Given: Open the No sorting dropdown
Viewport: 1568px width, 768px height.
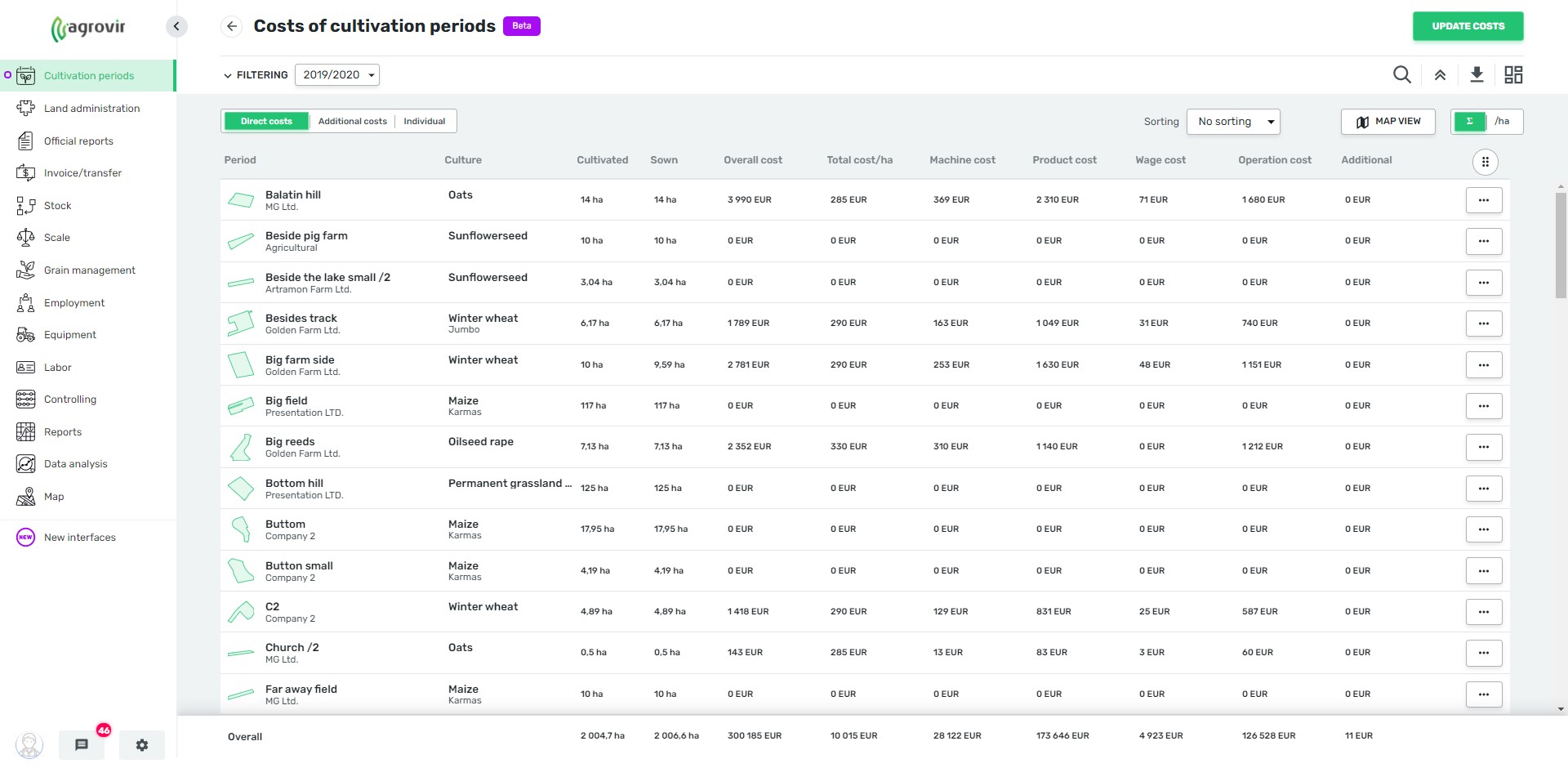Looking at the screenshot, I should point(1233,121).
